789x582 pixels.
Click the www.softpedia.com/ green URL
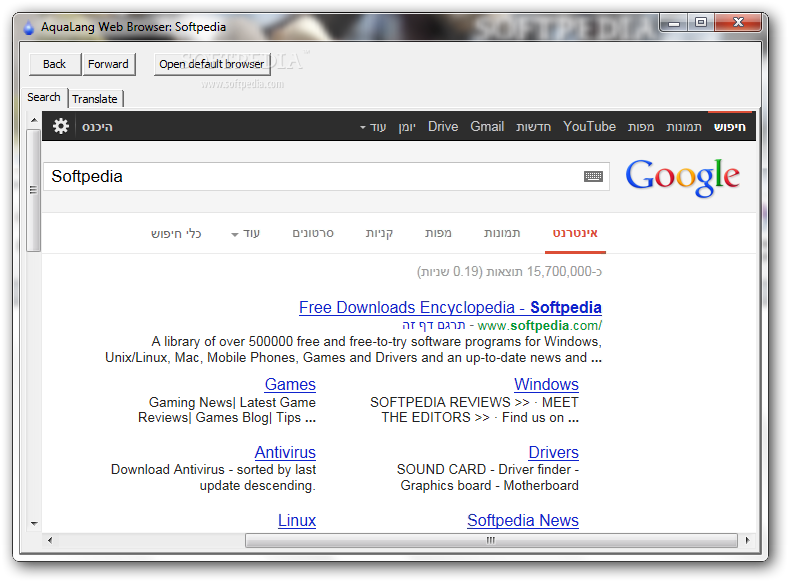pyautogui.click(x=539, y=325)
